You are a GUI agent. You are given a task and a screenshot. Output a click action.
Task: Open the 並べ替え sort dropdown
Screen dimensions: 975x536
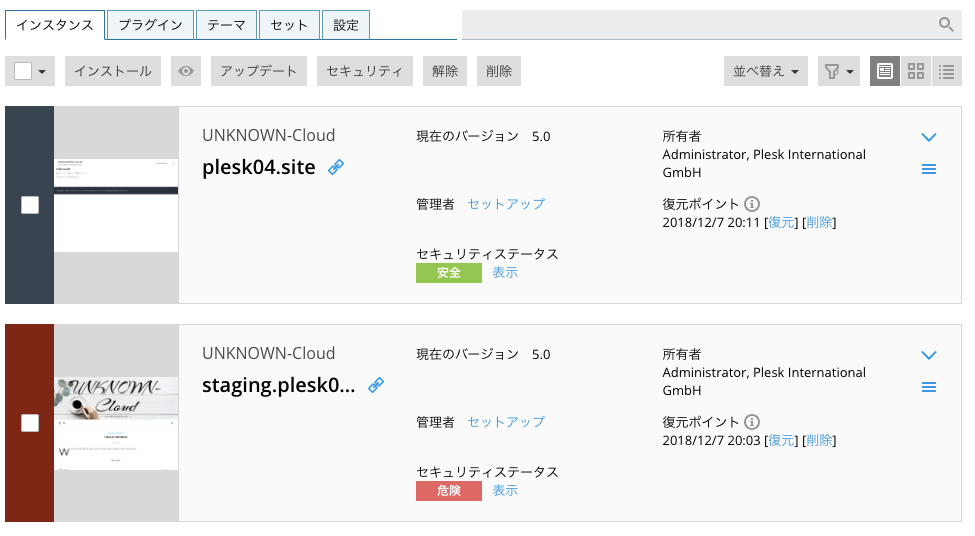pos(765,71)
